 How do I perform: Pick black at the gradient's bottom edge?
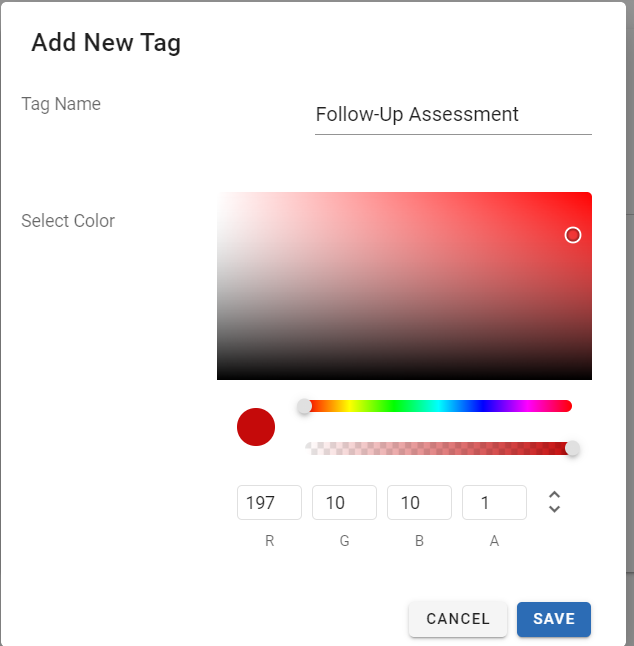(x=404, y=377)
